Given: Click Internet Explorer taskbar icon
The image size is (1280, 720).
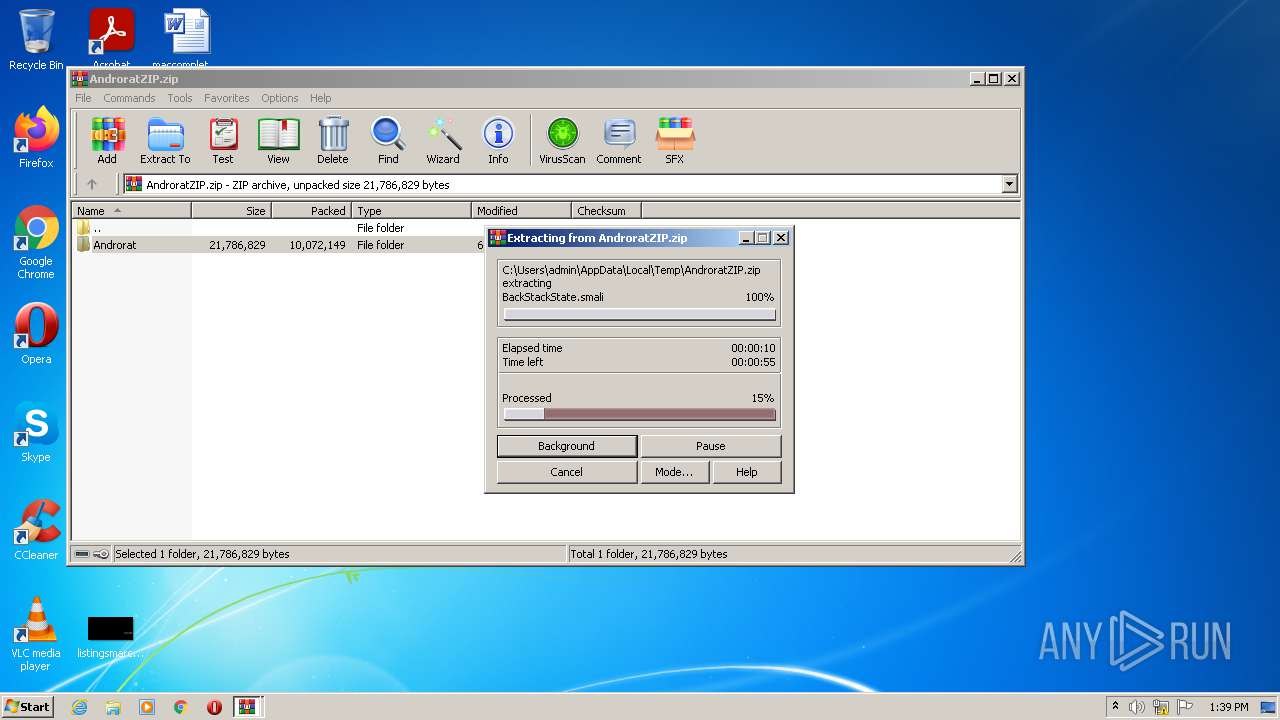Looking at the screenshot, I should pyautogui.click(x=79, y=707).
